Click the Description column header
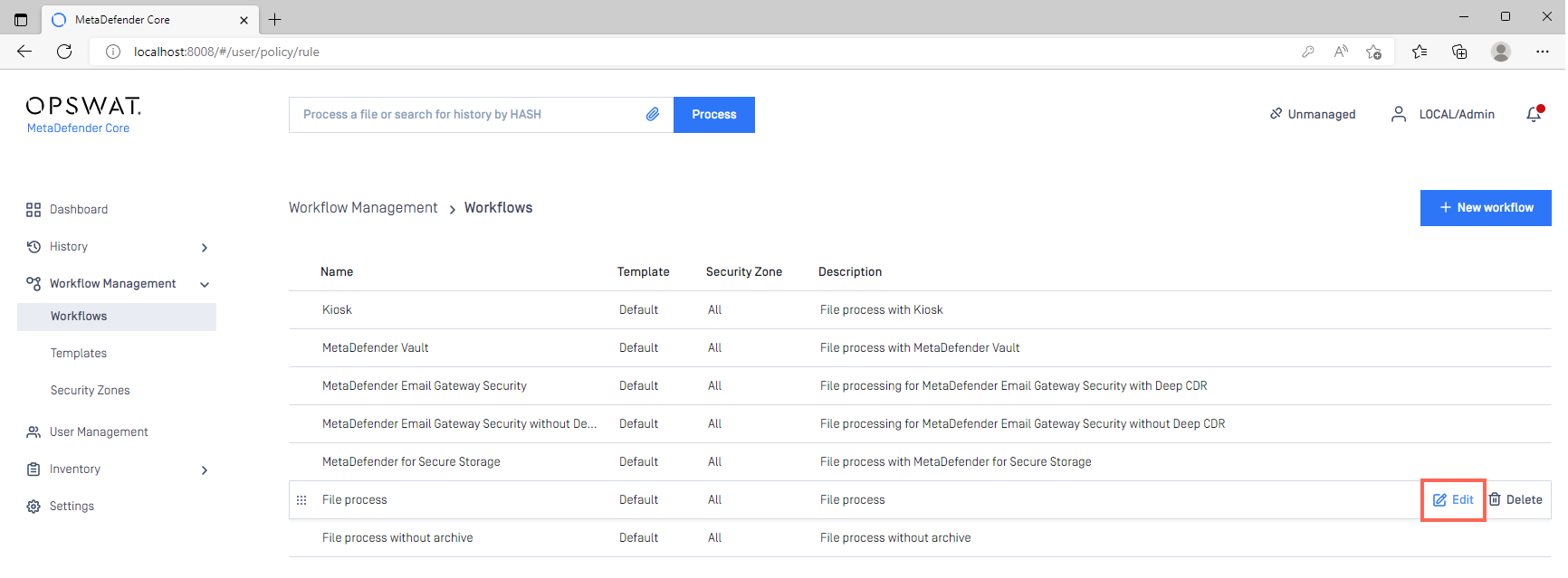This screenshot has height=578, width=1568. pos(850,272)
